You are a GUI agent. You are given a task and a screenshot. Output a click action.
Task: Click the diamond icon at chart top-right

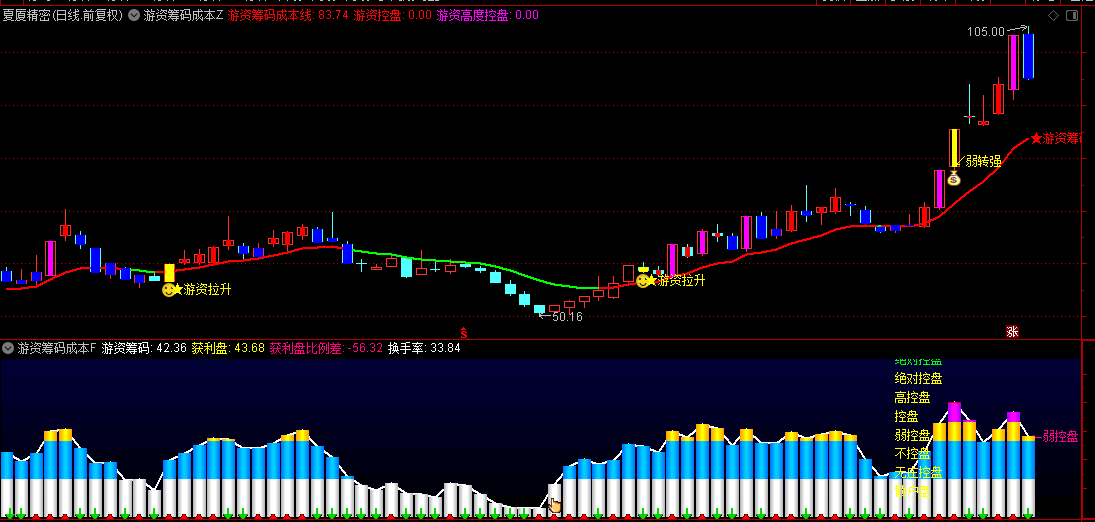pyautogui.click(x=1053, y=15)
